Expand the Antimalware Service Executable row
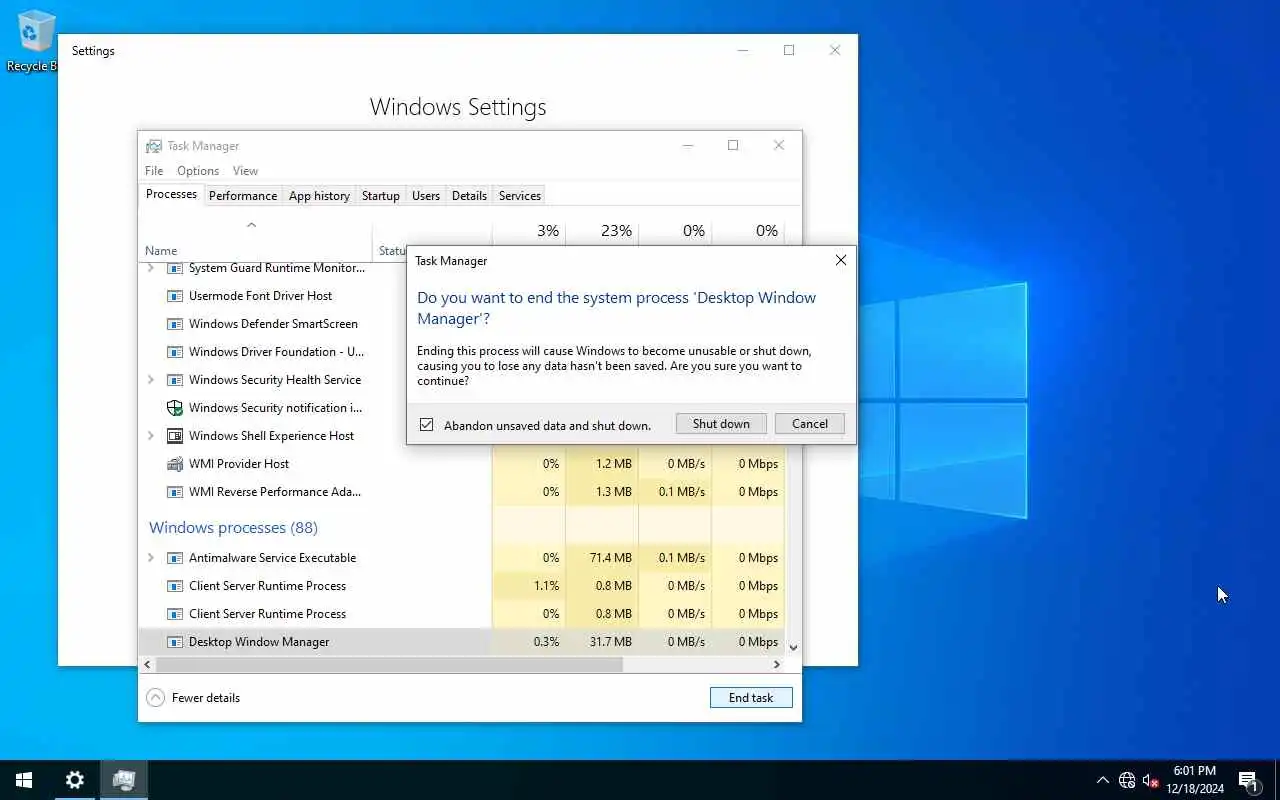 [151, 558]
